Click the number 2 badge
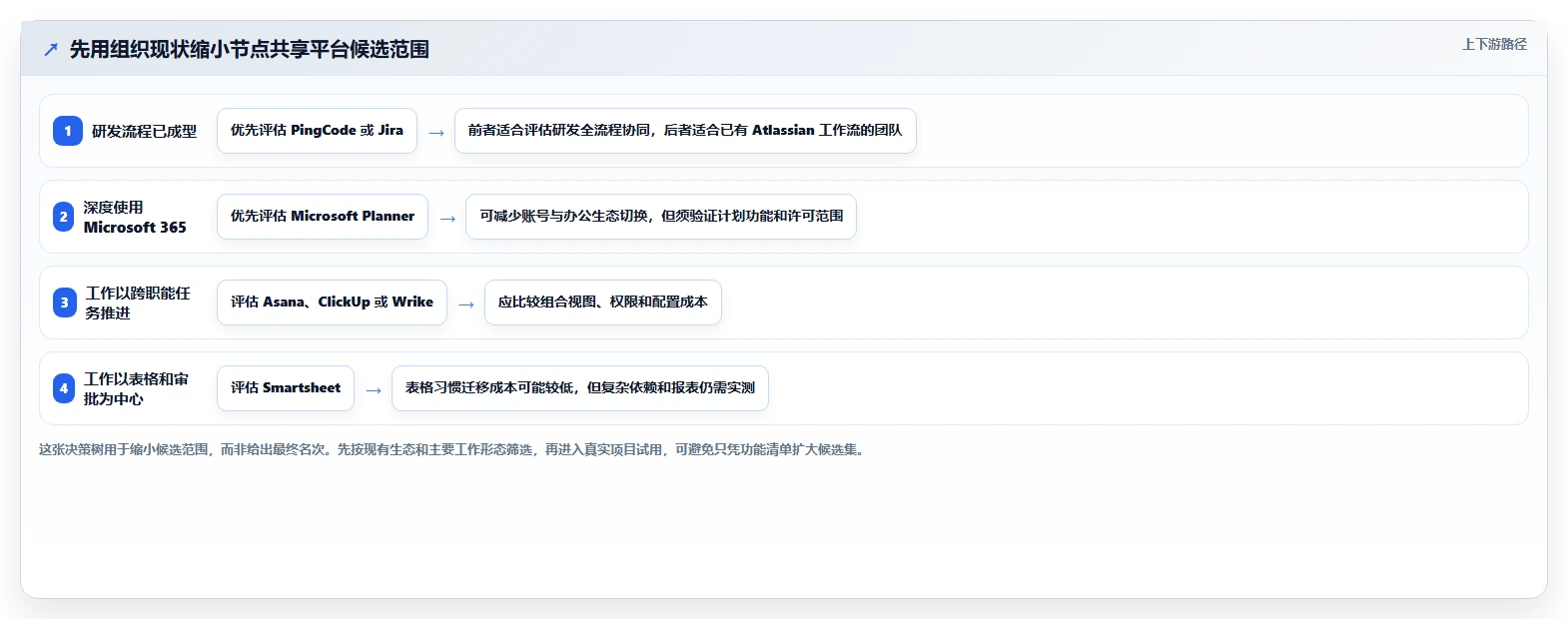 coord(63,217)
